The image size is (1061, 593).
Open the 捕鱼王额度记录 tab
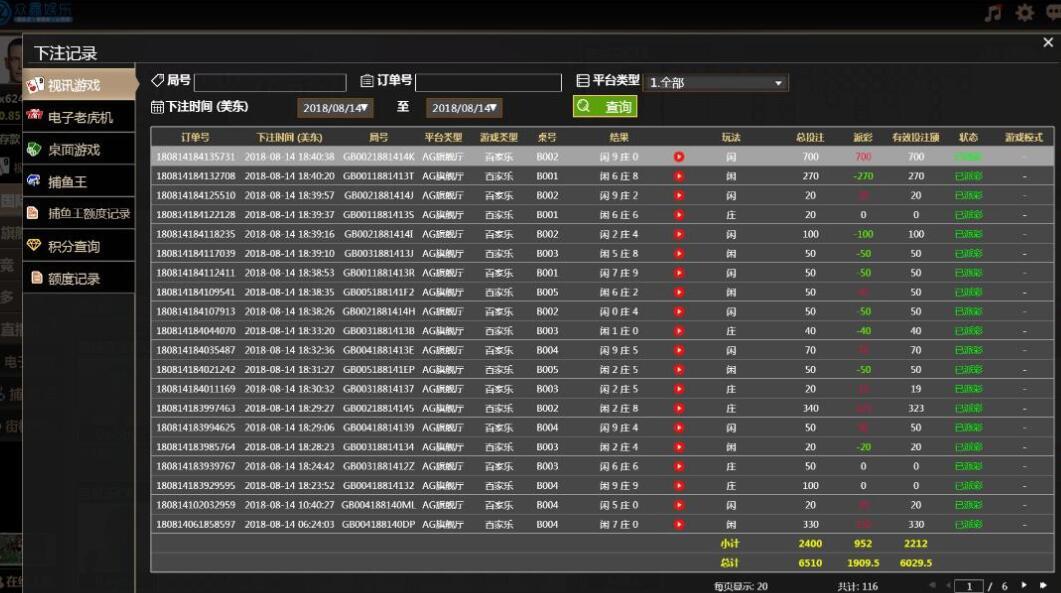click(x=79, y=214)
